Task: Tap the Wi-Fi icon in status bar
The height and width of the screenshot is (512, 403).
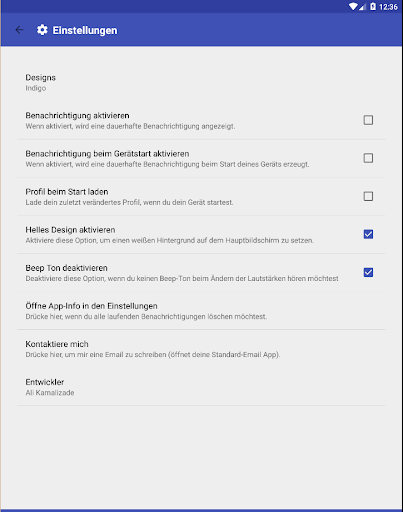Action: [x=353, y=6]
